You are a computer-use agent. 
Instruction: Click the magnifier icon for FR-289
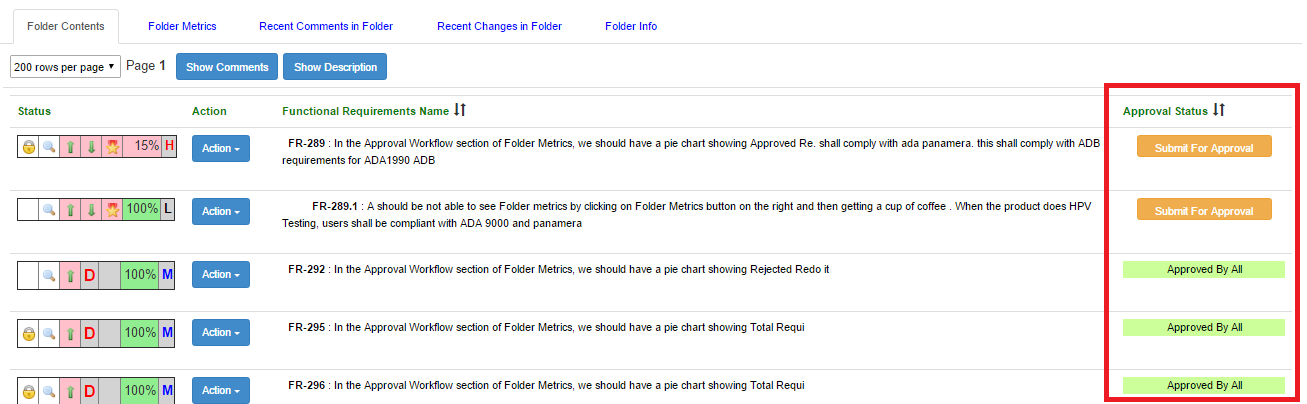[49, 147]
